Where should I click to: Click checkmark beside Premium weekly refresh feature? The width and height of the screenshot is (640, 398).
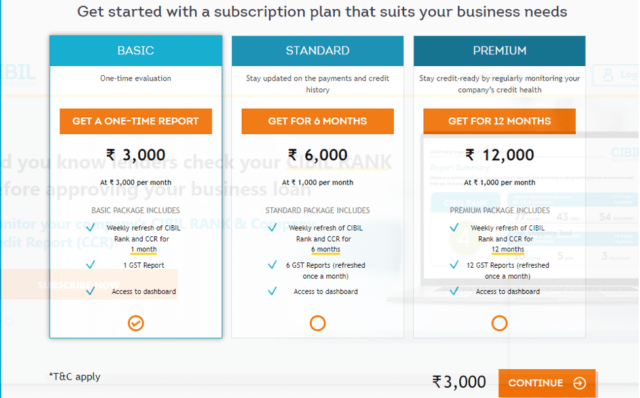[x=454, y=227]
